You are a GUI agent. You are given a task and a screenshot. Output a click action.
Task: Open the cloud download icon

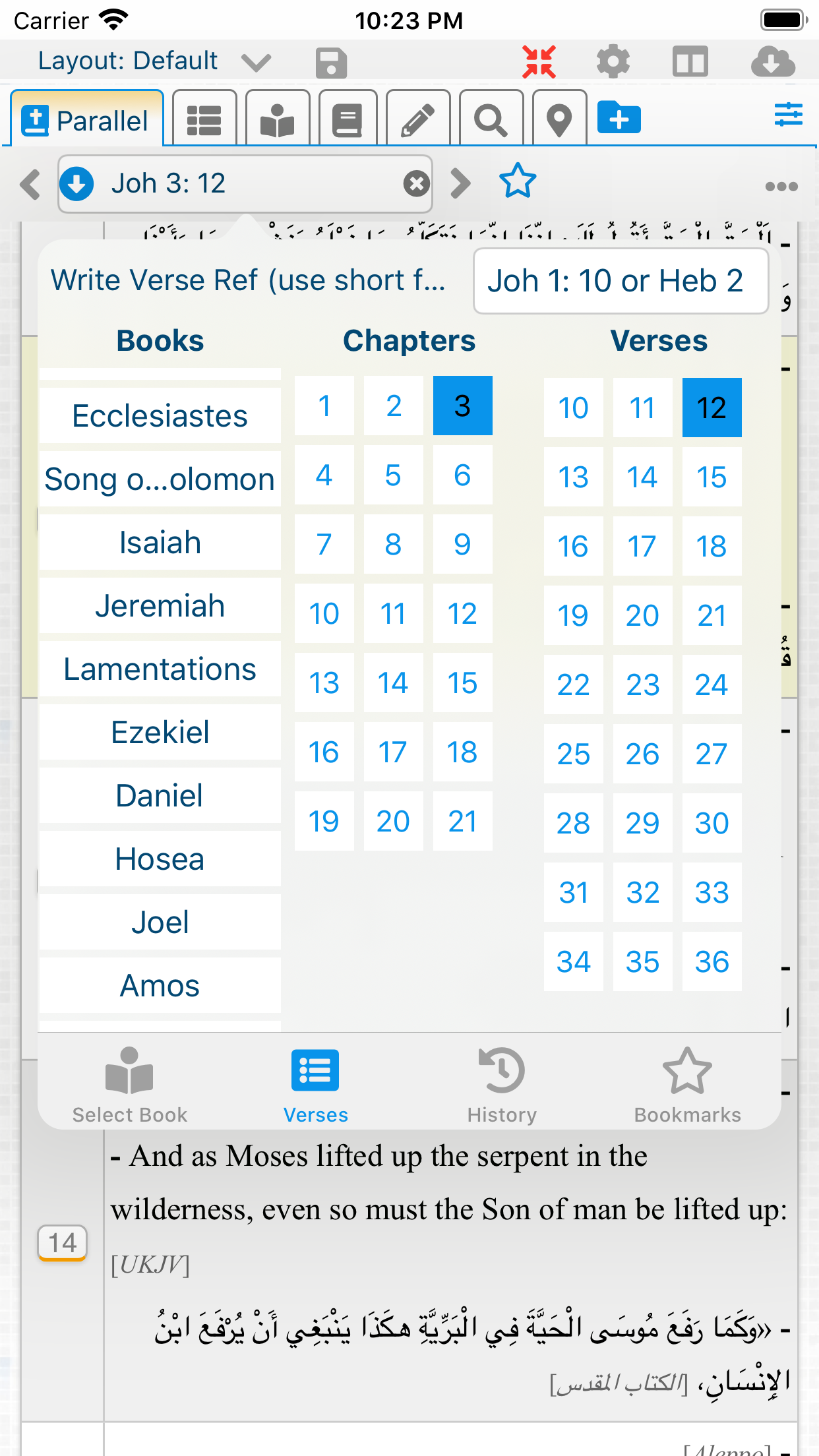(x=772, y=62)
